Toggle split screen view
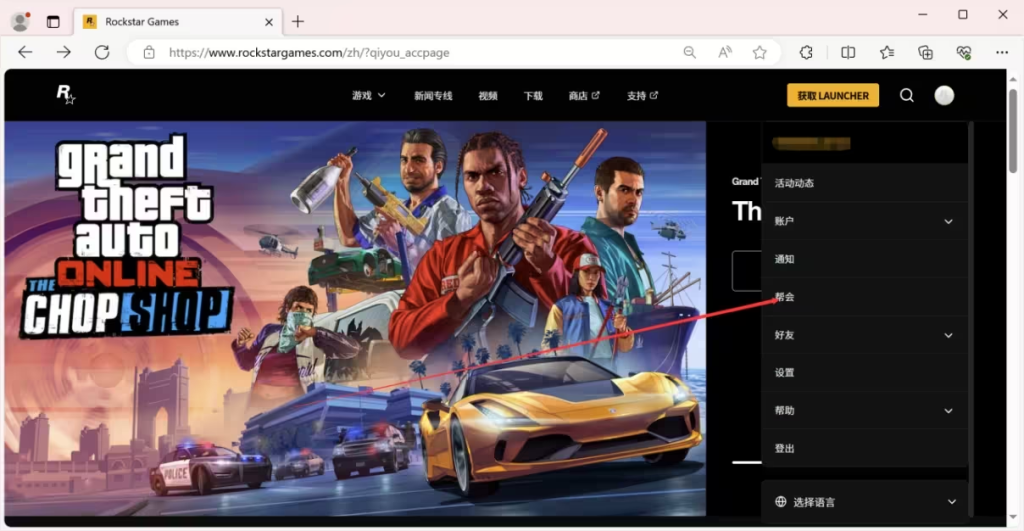This screenshot has height=531, width=1024. 848,52
